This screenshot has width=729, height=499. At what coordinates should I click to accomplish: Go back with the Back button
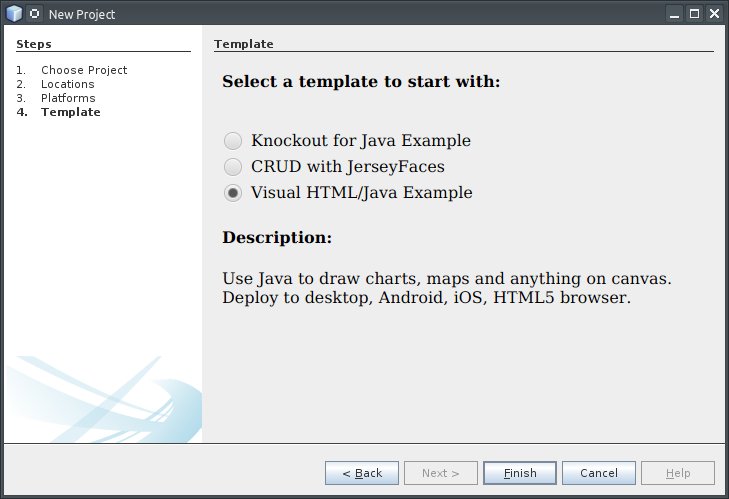click(x=362, y=473)
